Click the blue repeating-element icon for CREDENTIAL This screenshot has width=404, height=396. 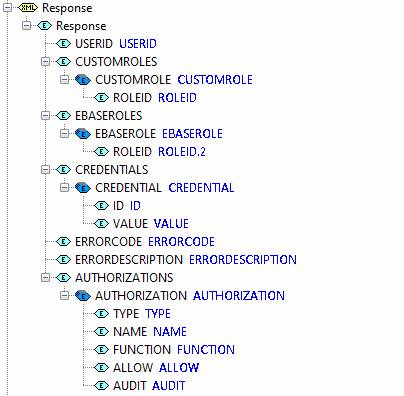83,188
